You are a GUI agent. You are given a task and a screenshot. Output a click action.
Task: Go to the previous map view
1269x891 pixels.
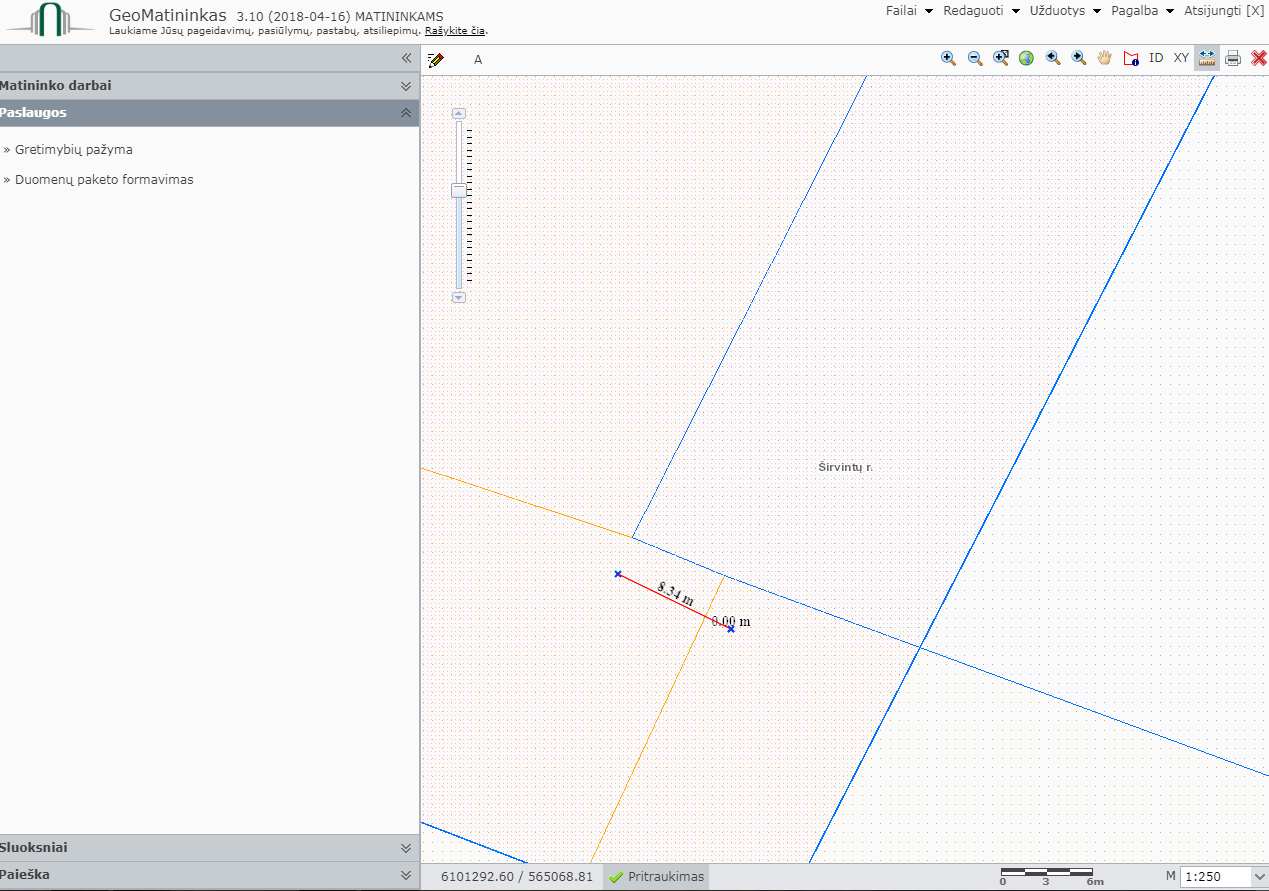click(1053, 58)
